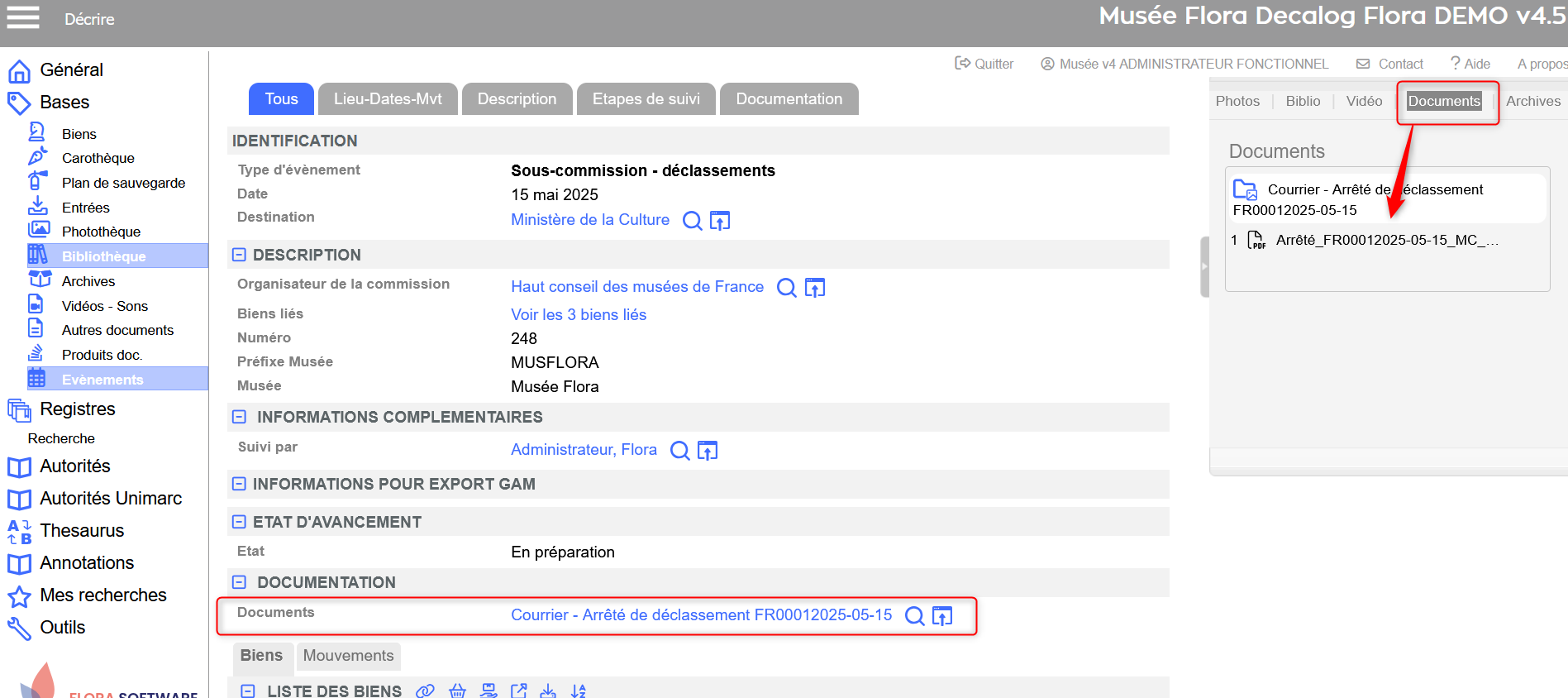The height and width of the screenshot is (698, 1568).
Task: Open Haut conseil des musées record icon
Action: pos(815,288)
